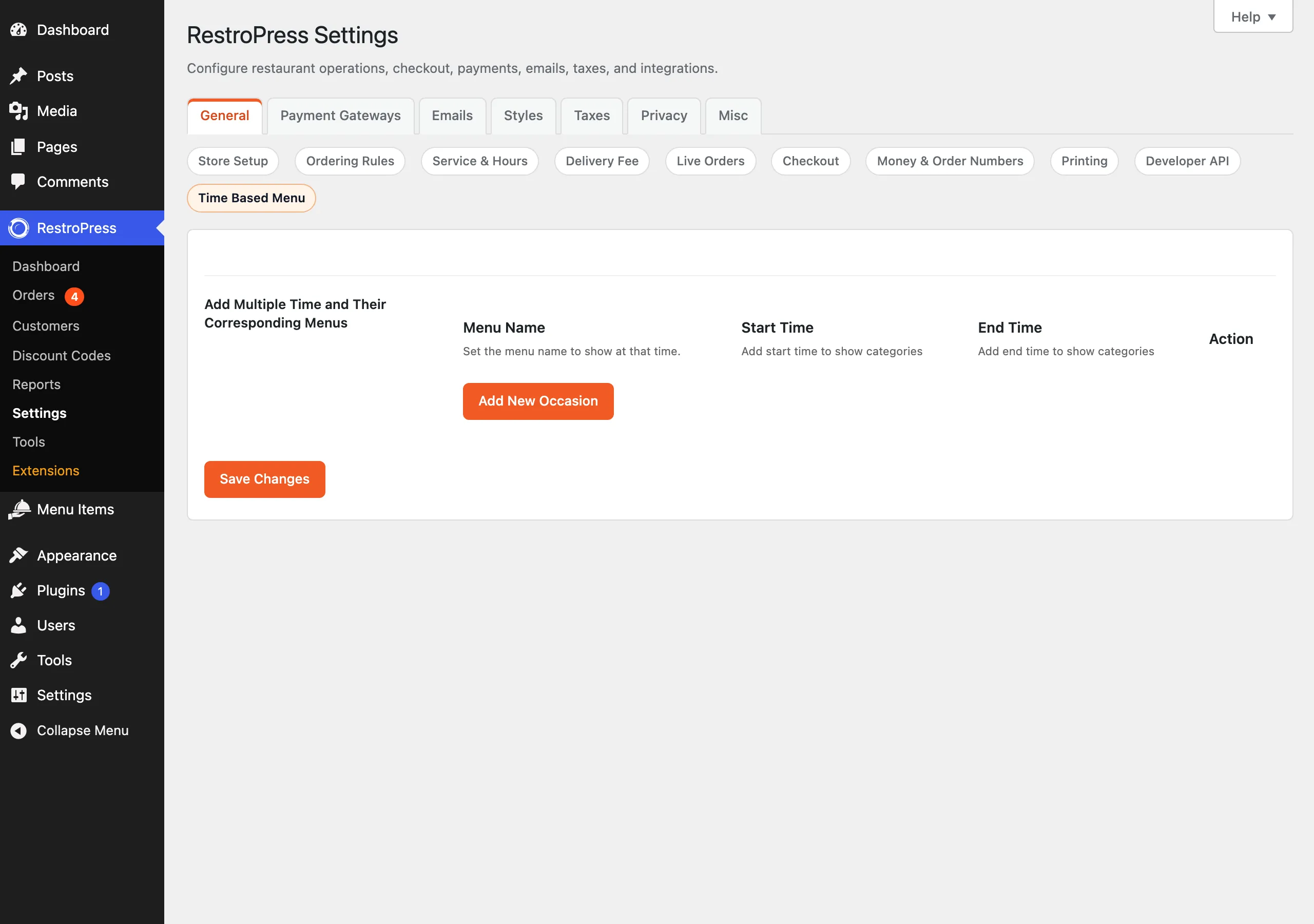The width and height of the screenshot is (1314, 924).
Task: Click Add New Occasion button
Action: click(x=538, y=401)
